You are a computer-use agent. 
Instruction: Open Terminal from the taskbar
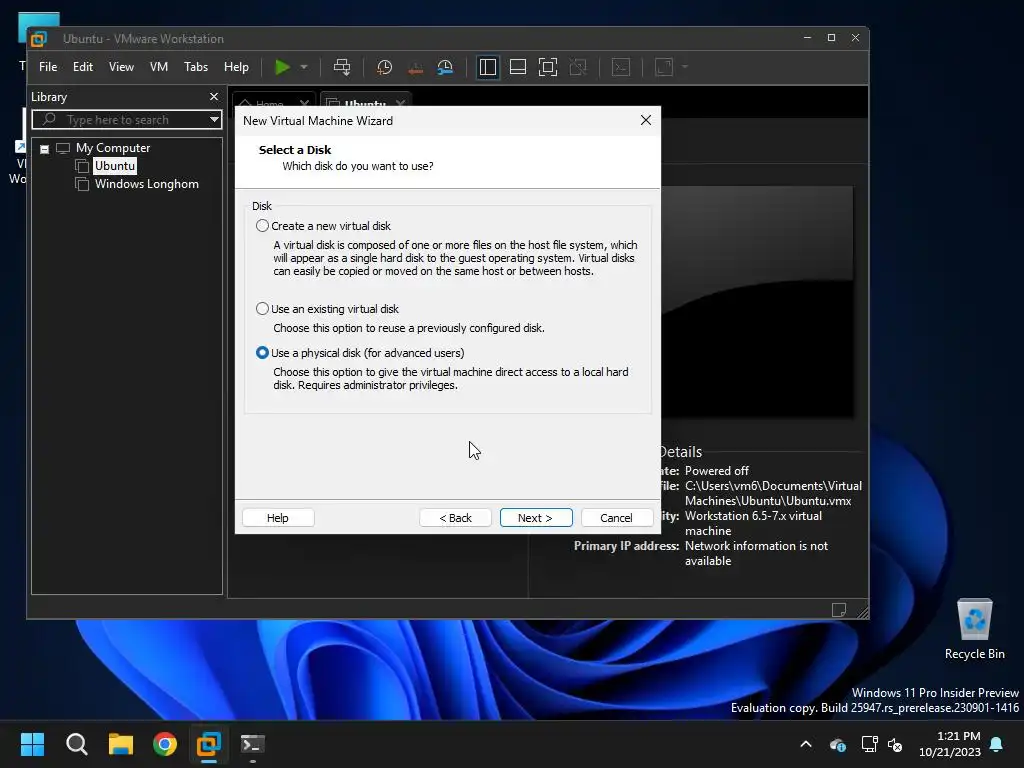pos(253,744)
